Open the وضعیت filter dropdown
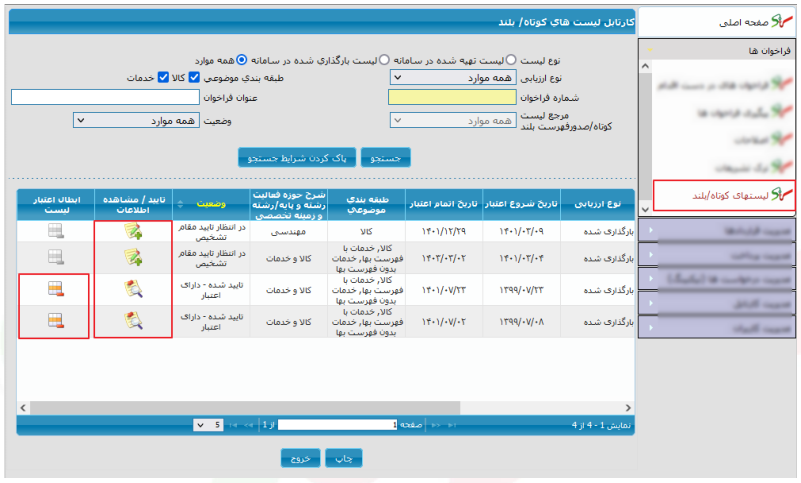Screen dimensions: 801x483 (x=136, y=121)
